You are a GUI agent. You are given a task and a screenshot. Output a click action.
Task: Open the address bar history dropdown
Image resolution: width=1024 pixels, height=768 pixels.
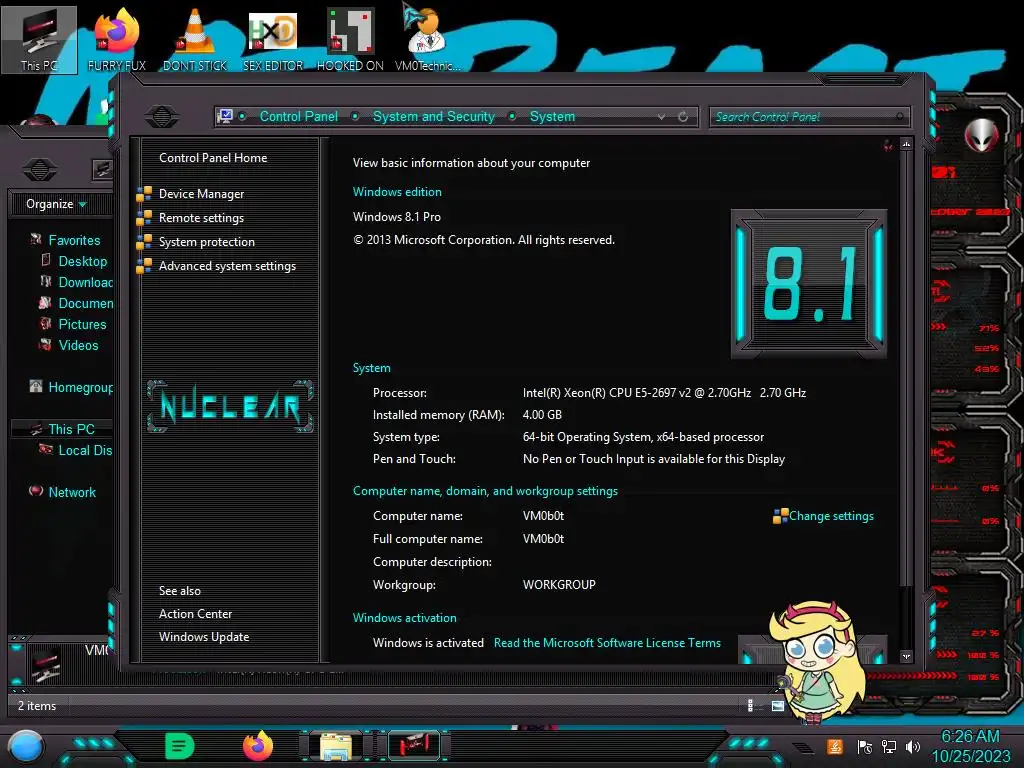coord(662,117)
